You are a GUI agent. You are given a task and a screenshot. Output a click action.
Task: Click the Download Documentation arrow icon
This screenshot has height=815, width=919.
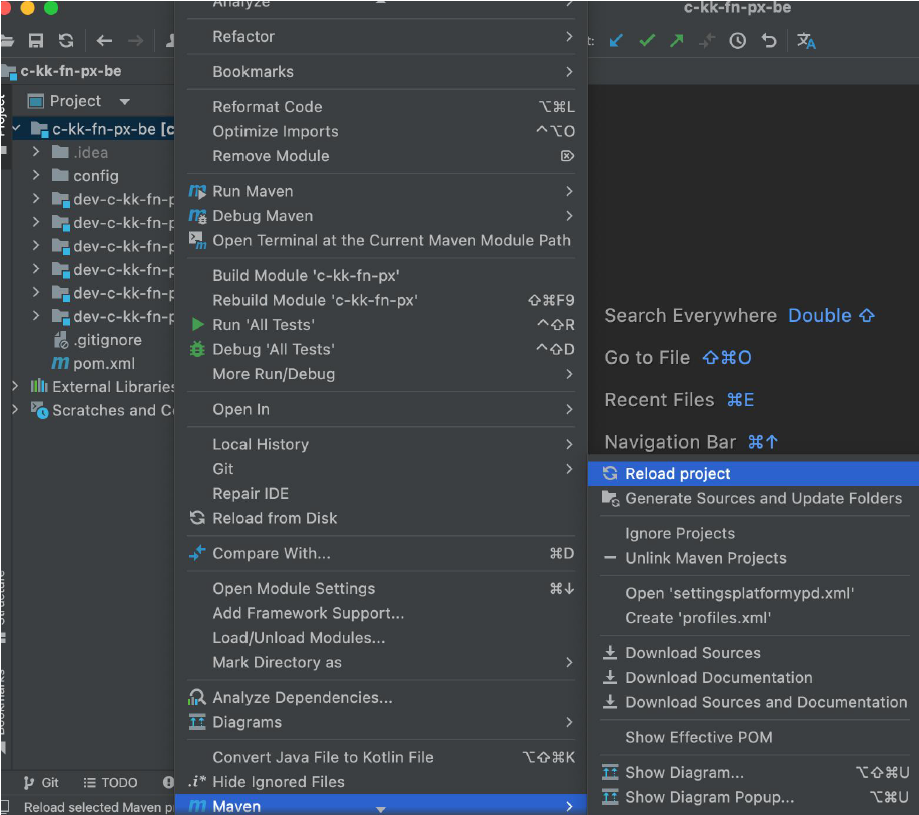[x=610, y=677]
